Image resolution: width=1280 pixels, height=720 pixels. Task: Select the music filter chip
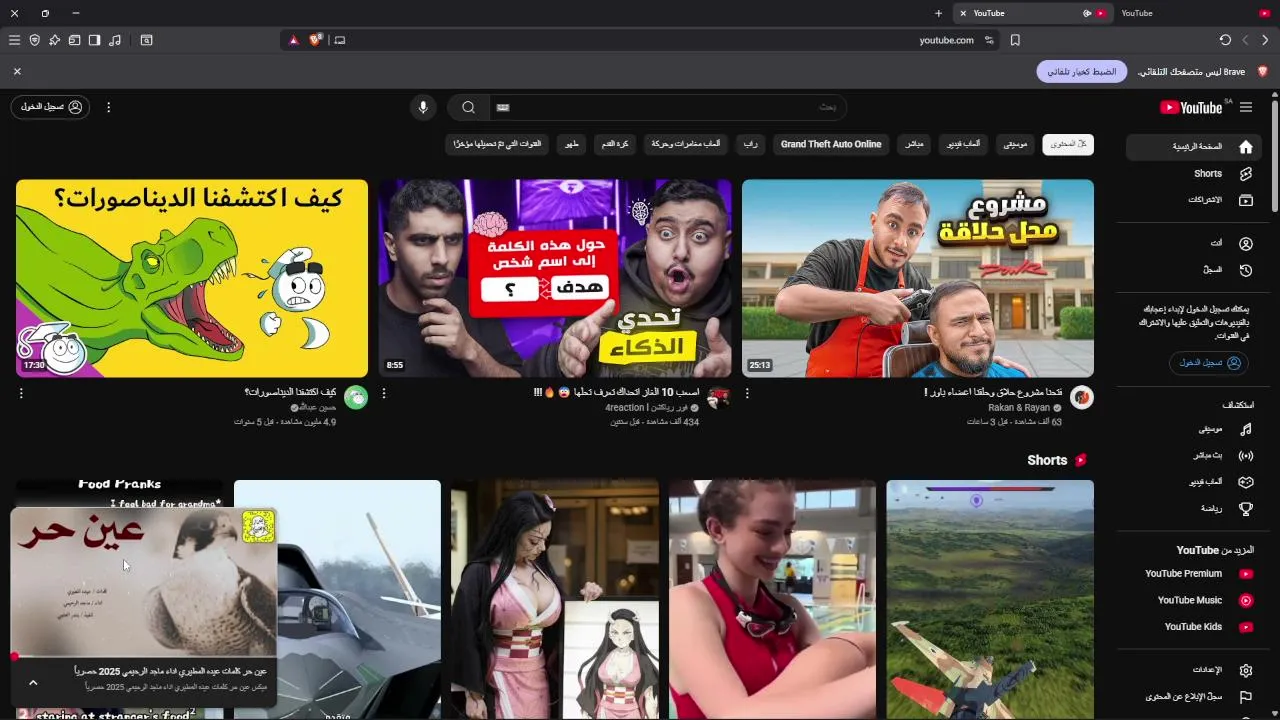[1015, 144]
